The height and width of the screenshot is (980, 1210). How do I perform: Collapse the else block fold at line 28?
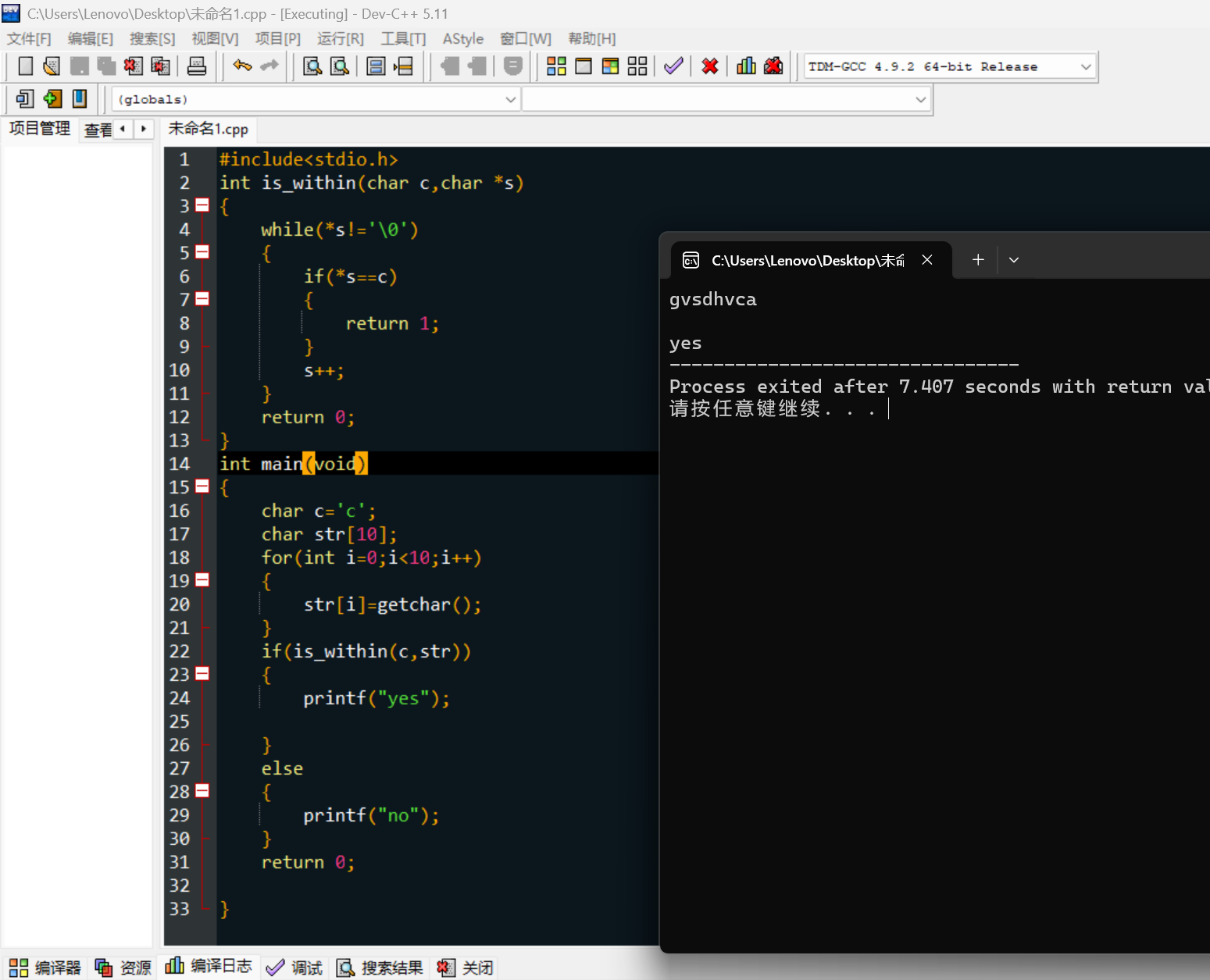[202, 791]
